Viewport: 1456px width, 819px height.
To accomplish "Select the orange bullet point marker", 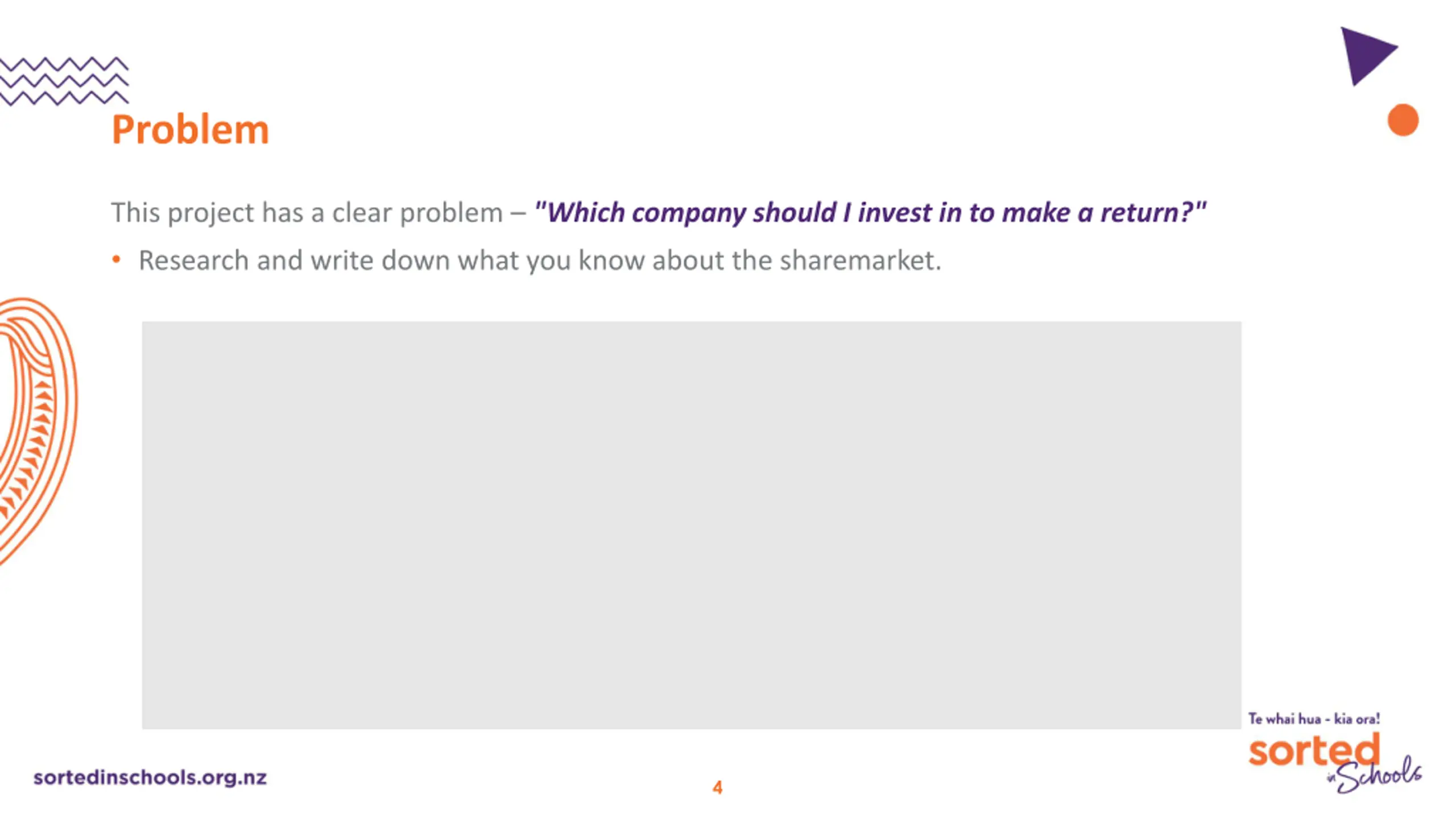I will point(117,260).
